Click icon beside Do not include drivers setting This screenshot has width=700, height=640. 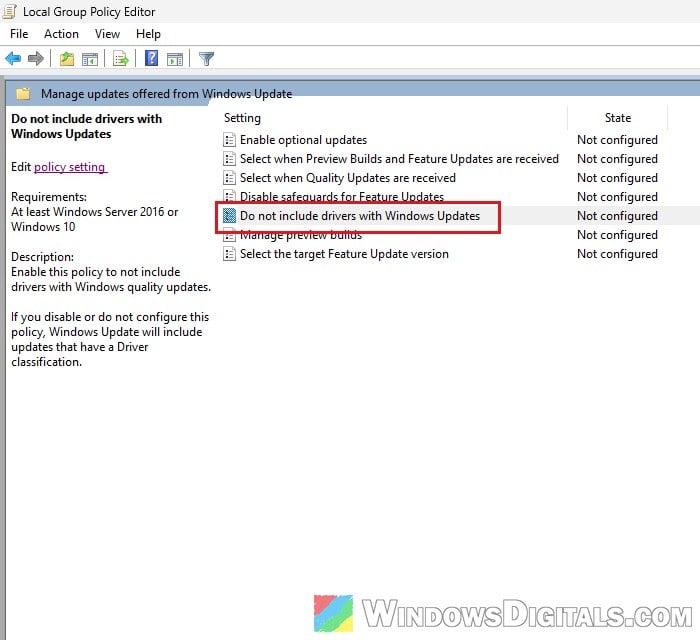pyautogui.click(x=229, y=216)
